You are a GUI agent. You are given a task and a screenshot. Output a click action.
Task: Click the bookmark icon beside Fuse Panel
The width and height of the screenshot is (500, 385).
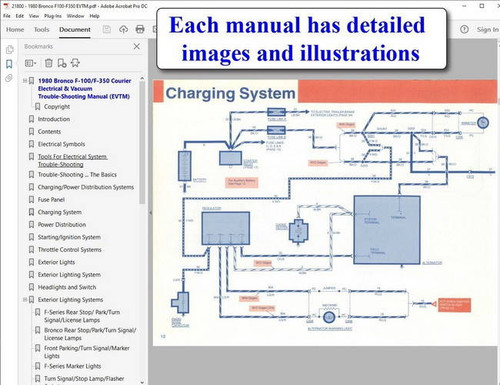point(31,200)
